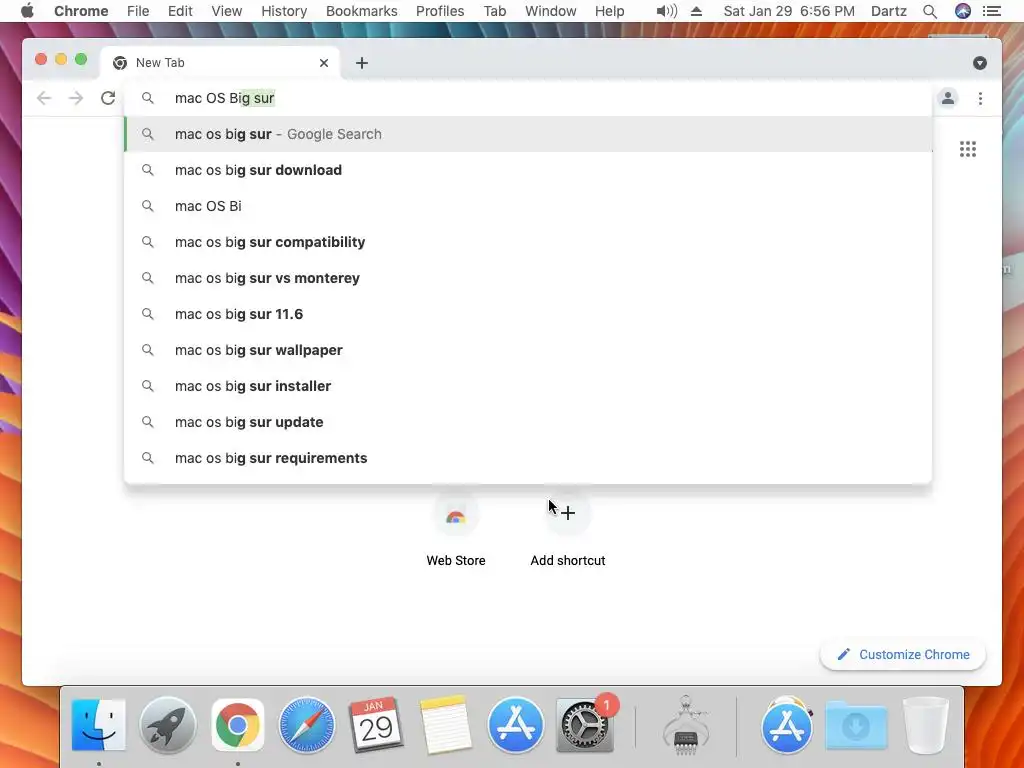The image size is (1024, 768).
Task: Open Finder from the Dock
Action: click(x=99, y=724)
